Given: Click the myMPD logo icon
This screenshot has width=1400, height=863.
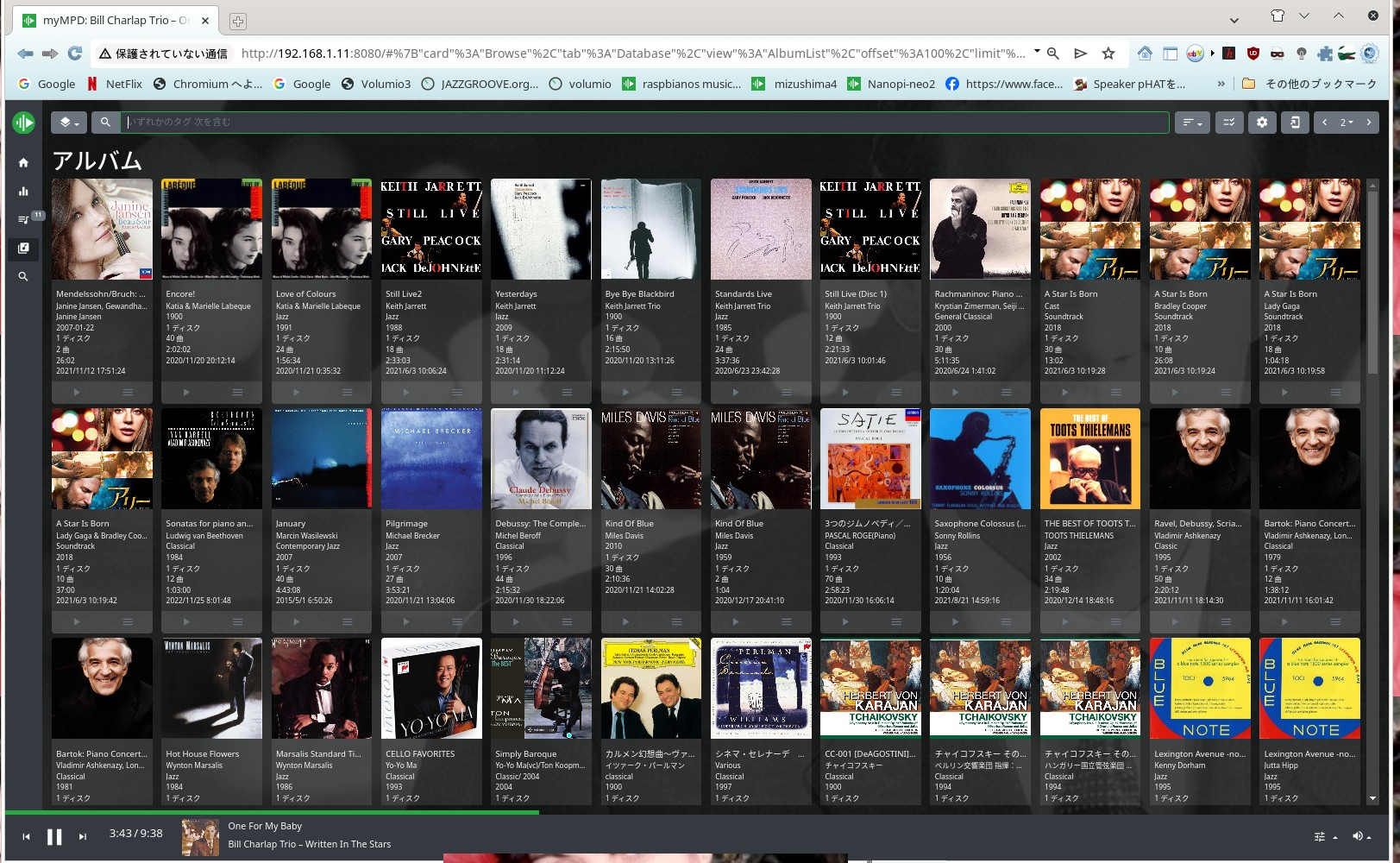Looking at the screenshot, I should coord(23,123).
